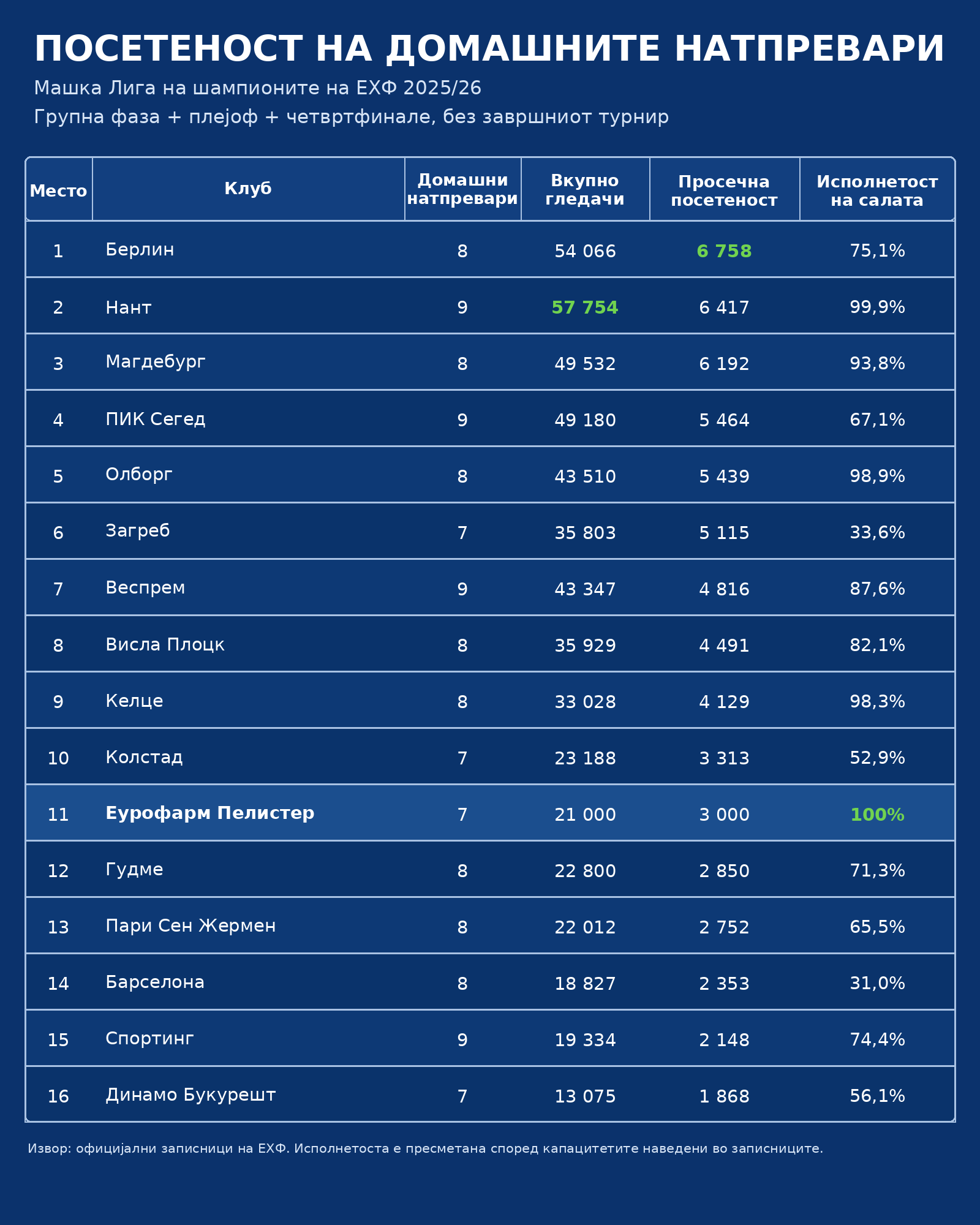Click the "Групна фаза + плејоф" subtitle line

pyautogui.click(x=352, y=116)
